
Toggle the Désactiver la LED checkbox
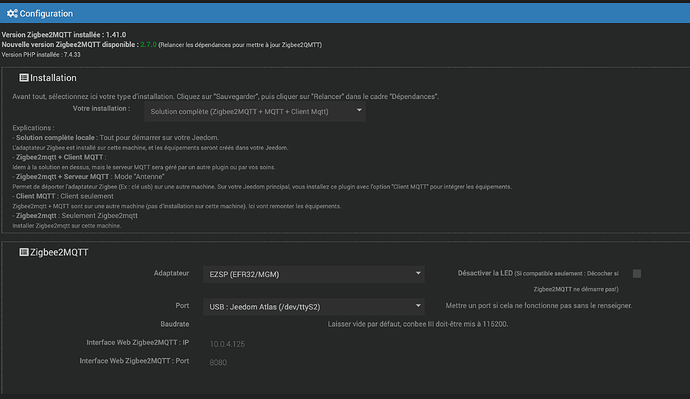[637, 274]
